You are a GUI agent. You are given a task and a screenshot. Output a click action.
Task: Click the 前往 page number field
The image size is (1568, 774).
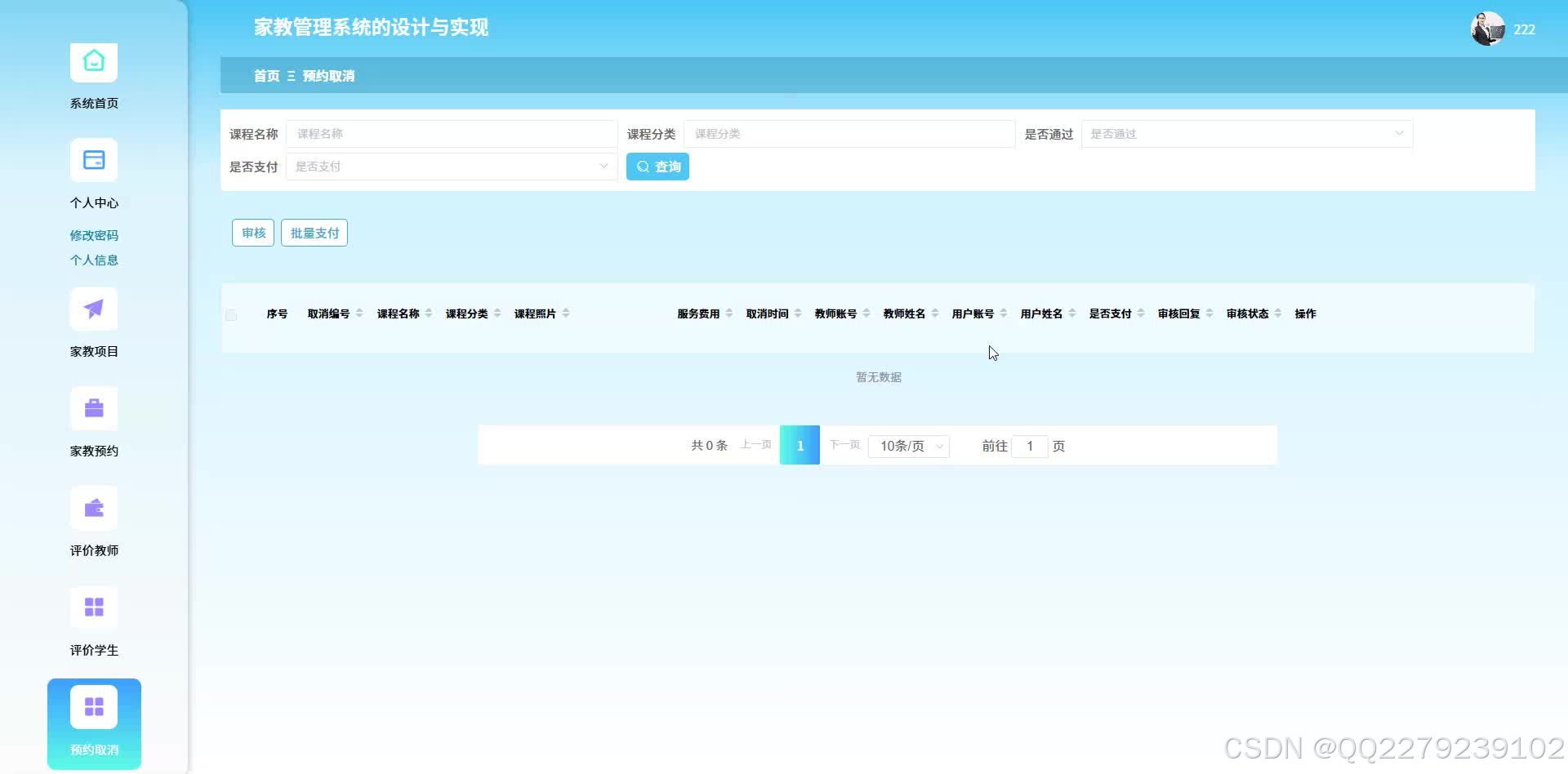[1030, 446]
